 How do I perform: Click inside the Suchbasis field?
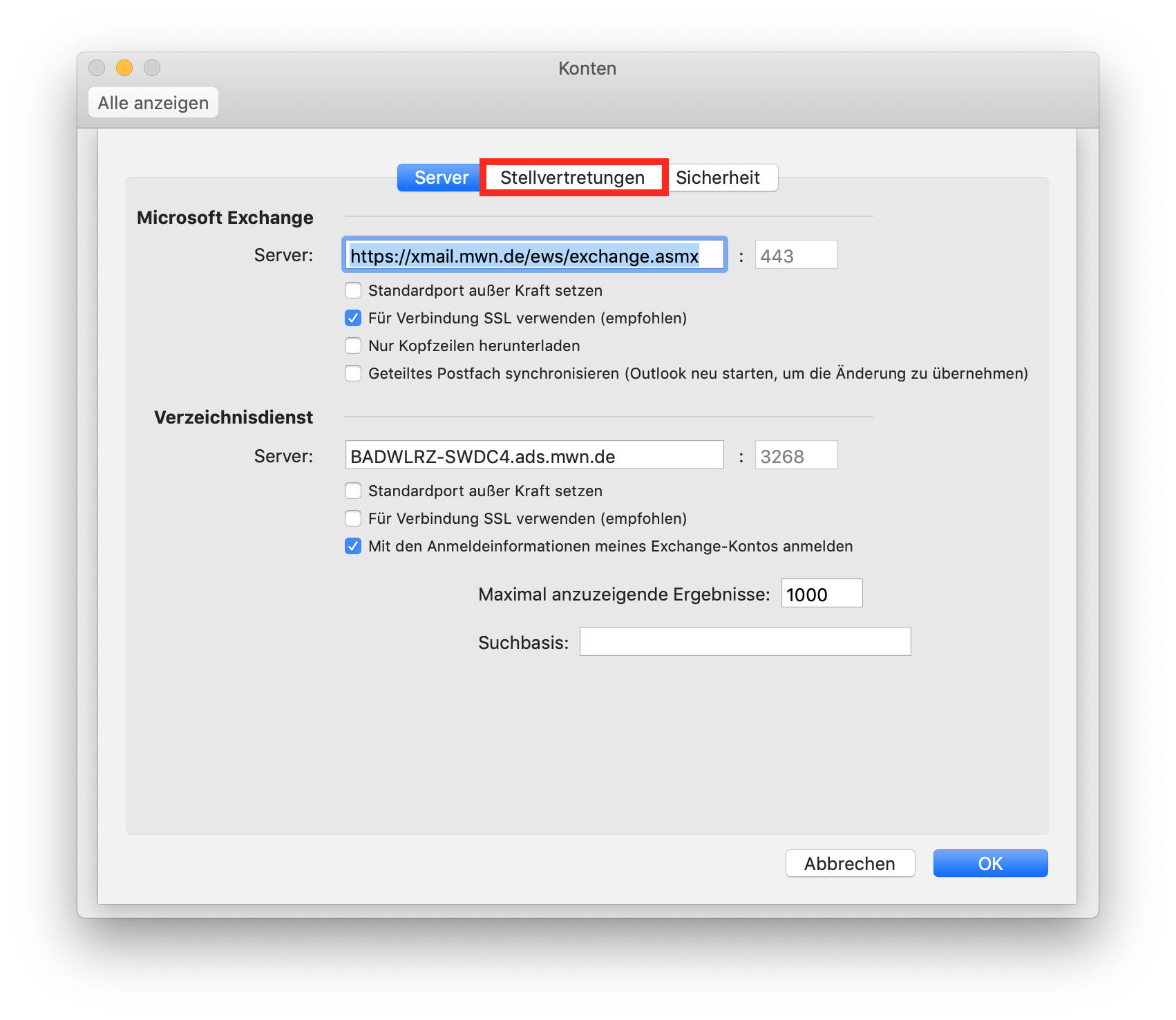[744, 641]
